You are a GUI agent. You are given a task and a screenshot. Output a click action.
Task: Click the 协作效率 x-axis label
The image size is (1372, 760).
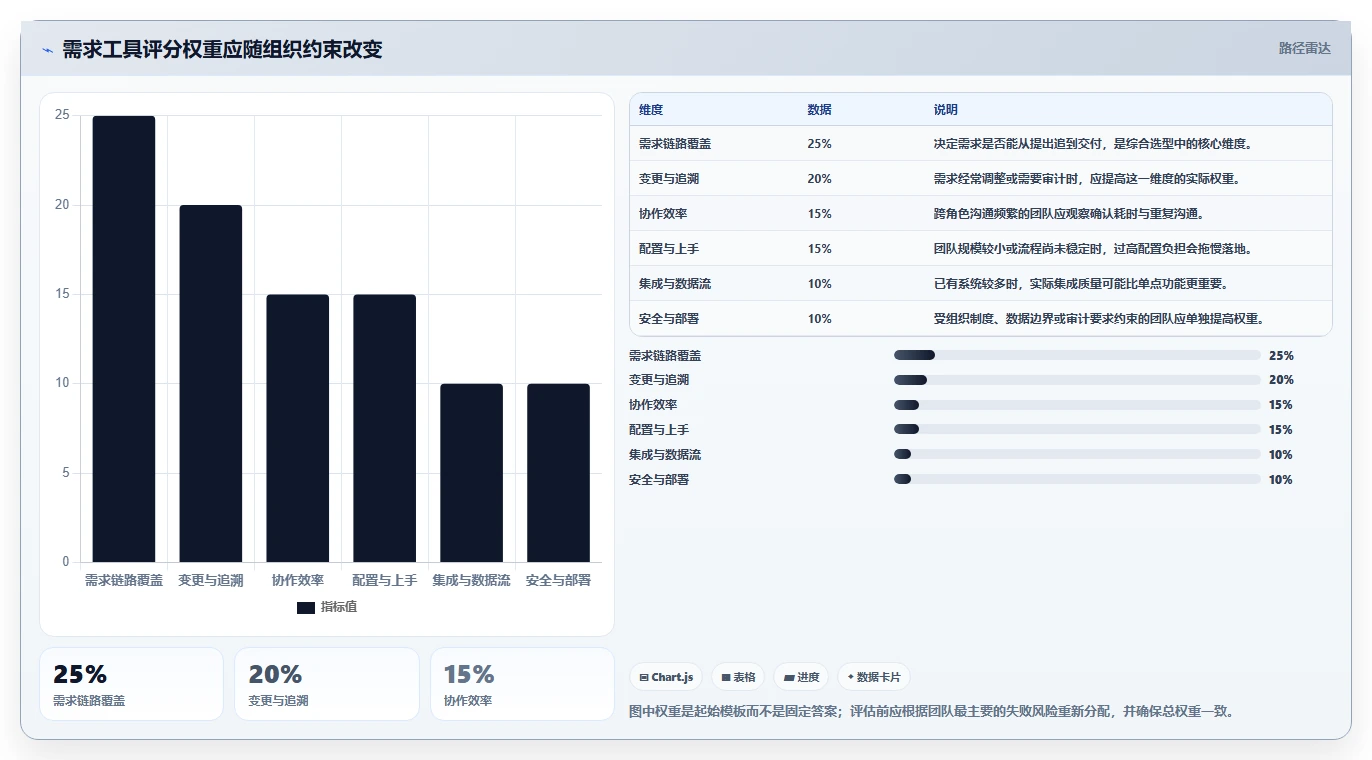298,580
